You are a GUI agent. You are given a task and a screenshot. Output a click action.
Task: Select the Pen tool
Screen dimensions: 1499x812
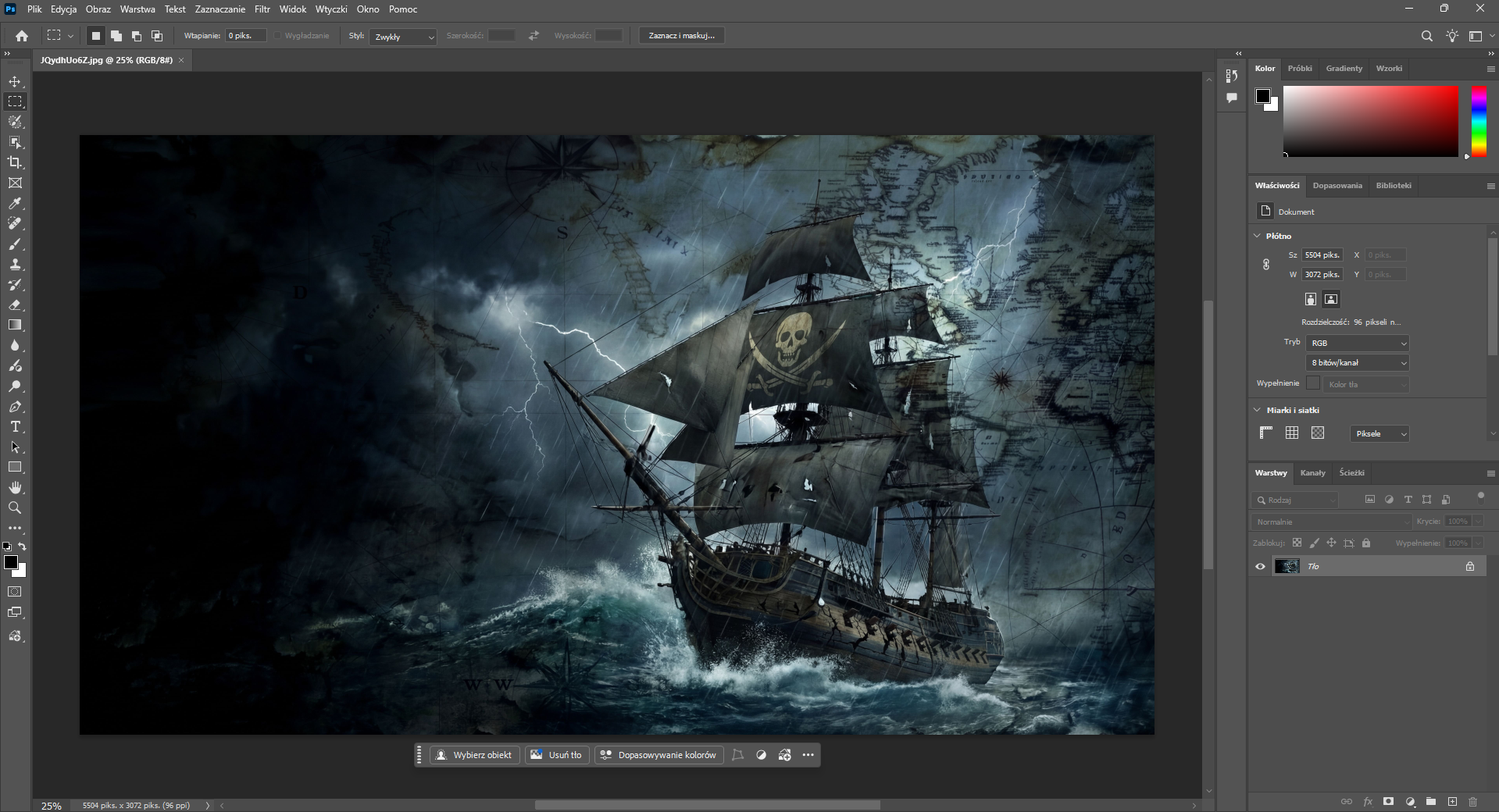click(x=15, y=406)
